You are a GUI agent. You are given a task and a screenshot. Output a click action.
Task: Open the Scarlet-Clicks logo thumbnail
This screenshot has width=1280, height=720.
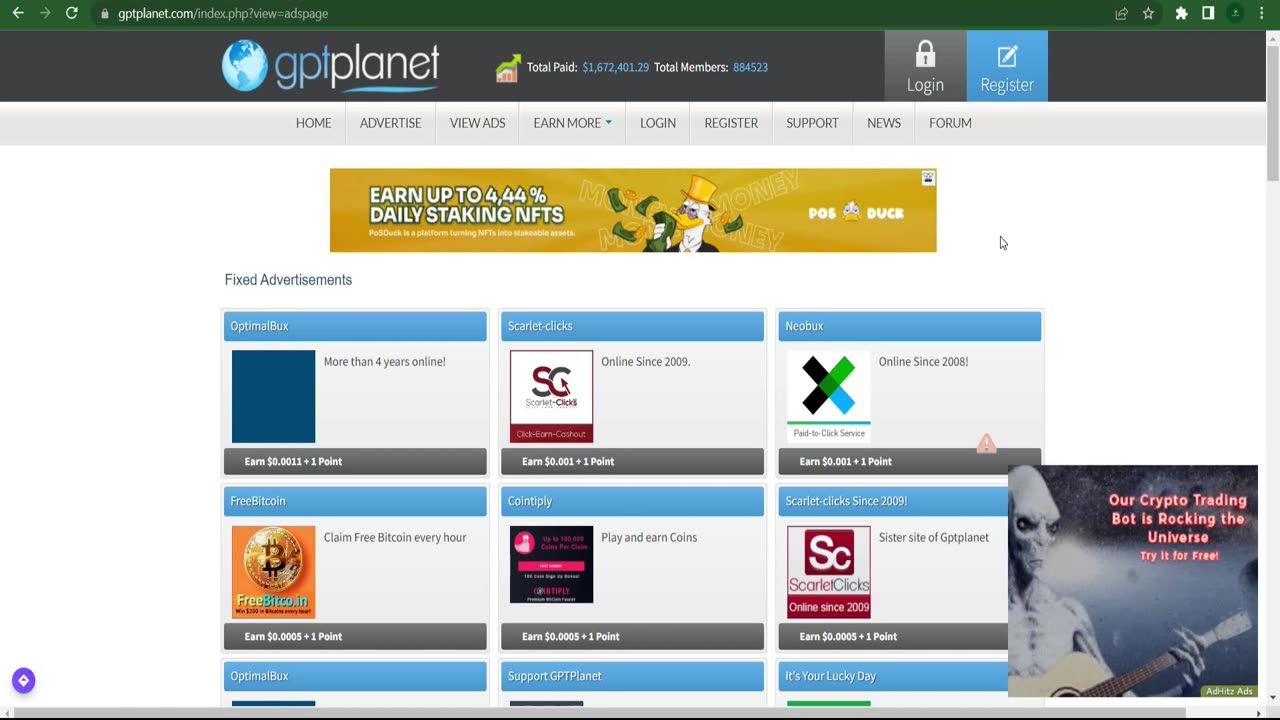click(x=551, y=396)
